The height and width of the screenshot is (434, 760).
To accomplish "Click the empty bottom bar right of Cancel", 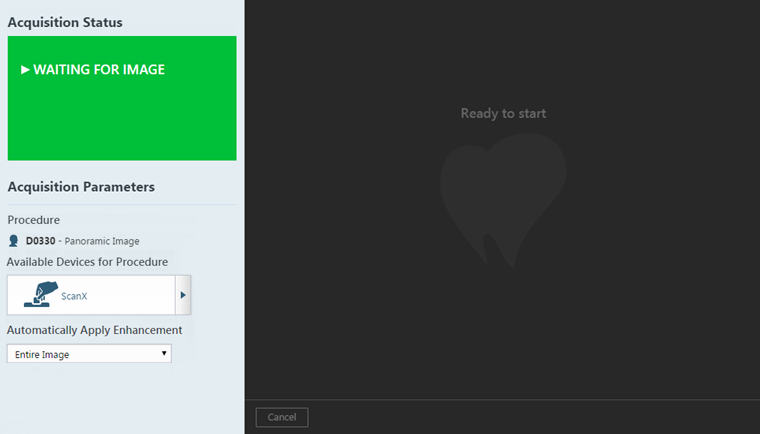I will pyautogui.click(x=530, y=417).
